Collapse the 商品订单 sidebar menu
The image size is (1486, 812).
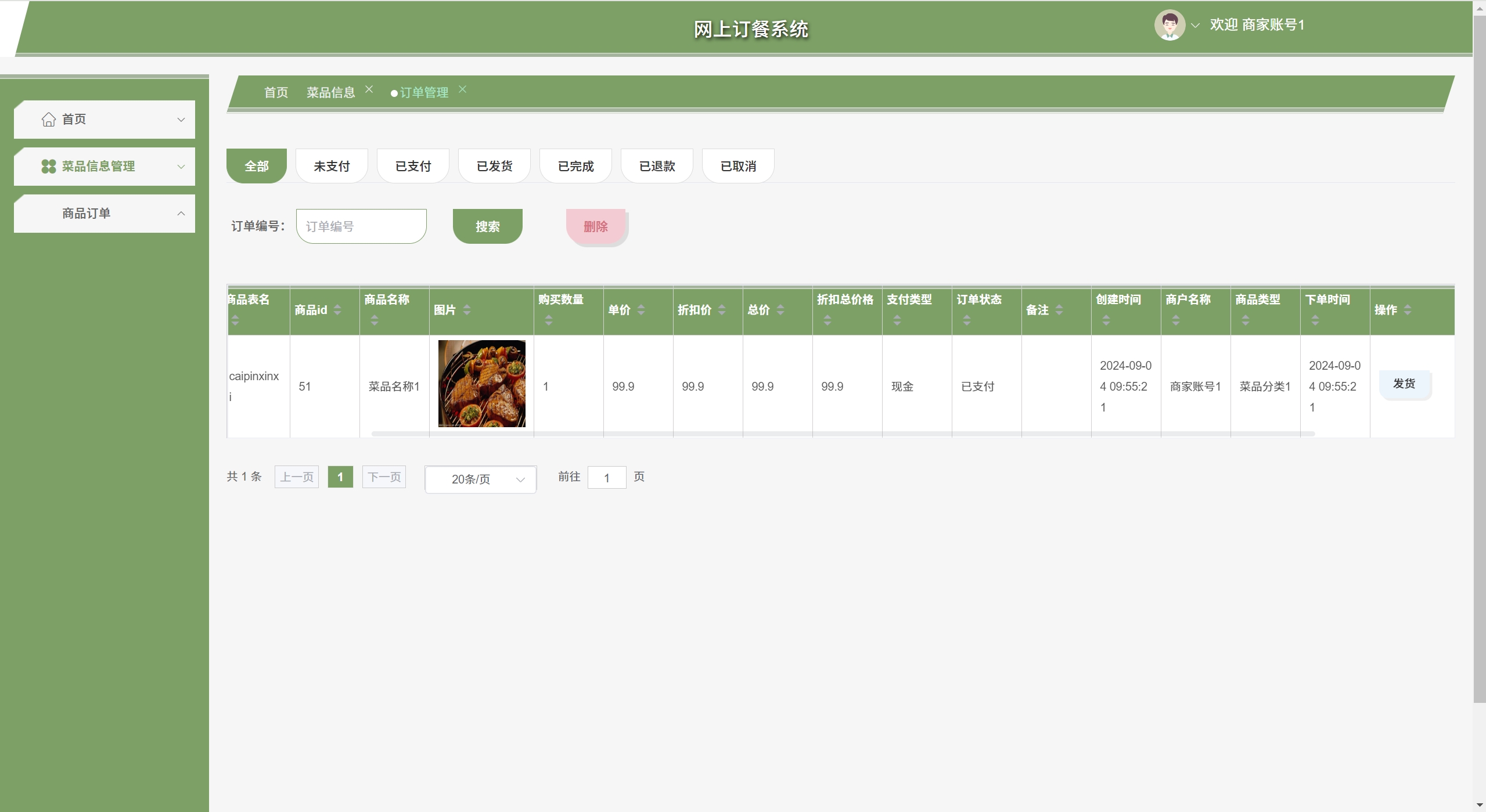181,214
